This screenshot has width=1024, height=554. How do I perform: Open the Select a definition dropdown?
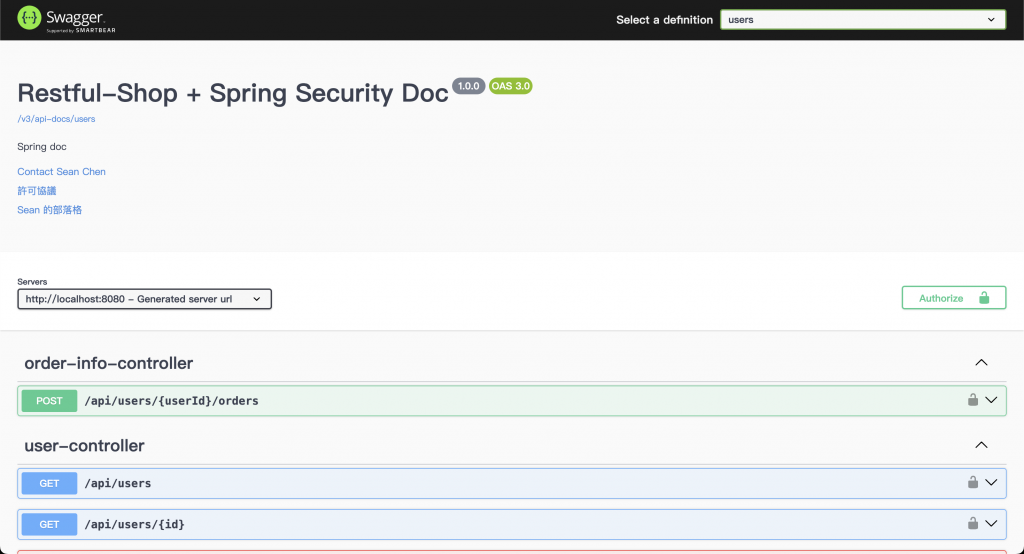(x=863, y=20)
